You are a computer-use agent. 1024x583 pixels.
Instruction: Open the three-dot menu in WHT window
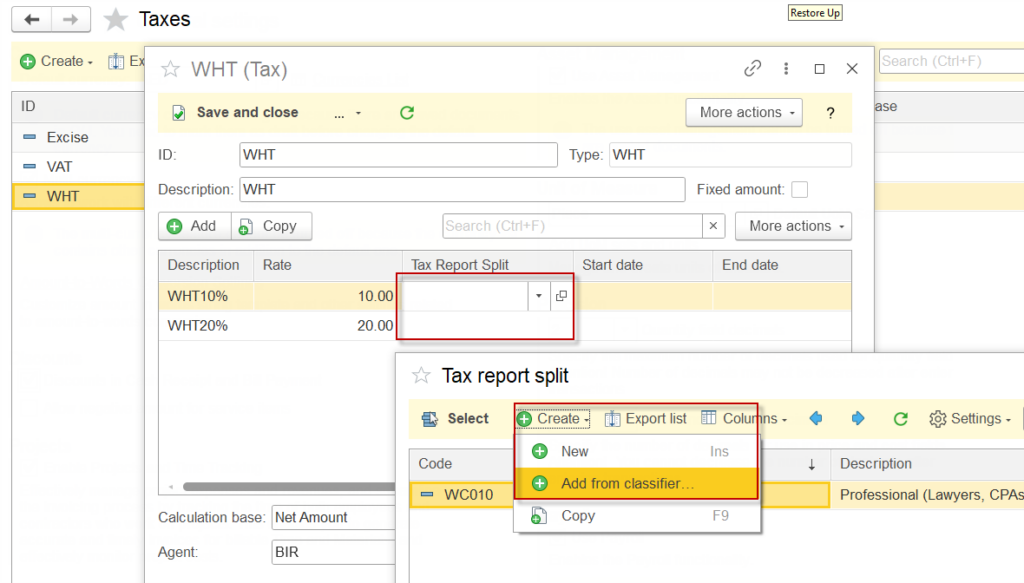[786, 69]
